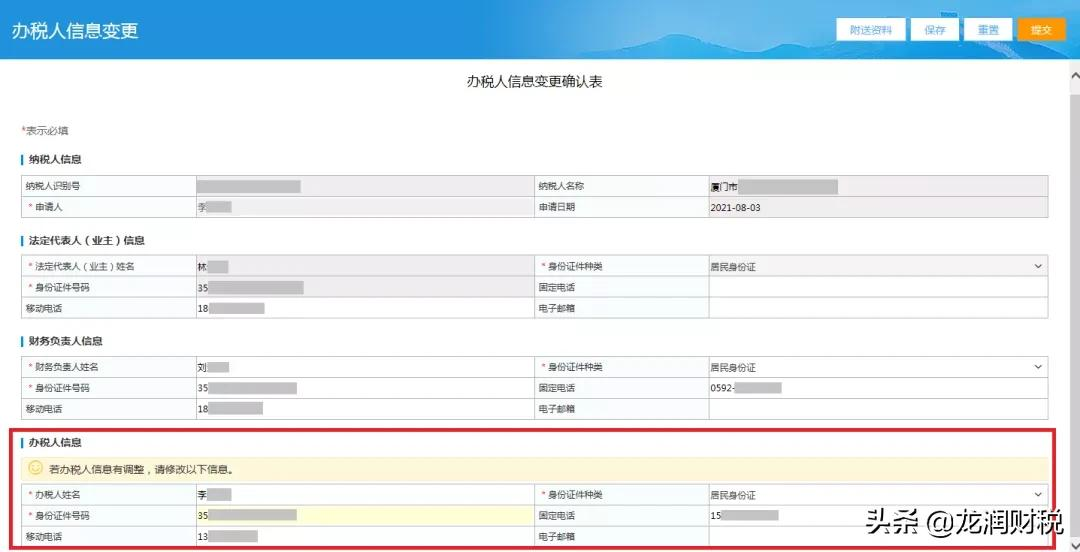1080x552 pixels.
Task: Edit the 财务负责人姓名 field
Action: [x=365, y=367]
